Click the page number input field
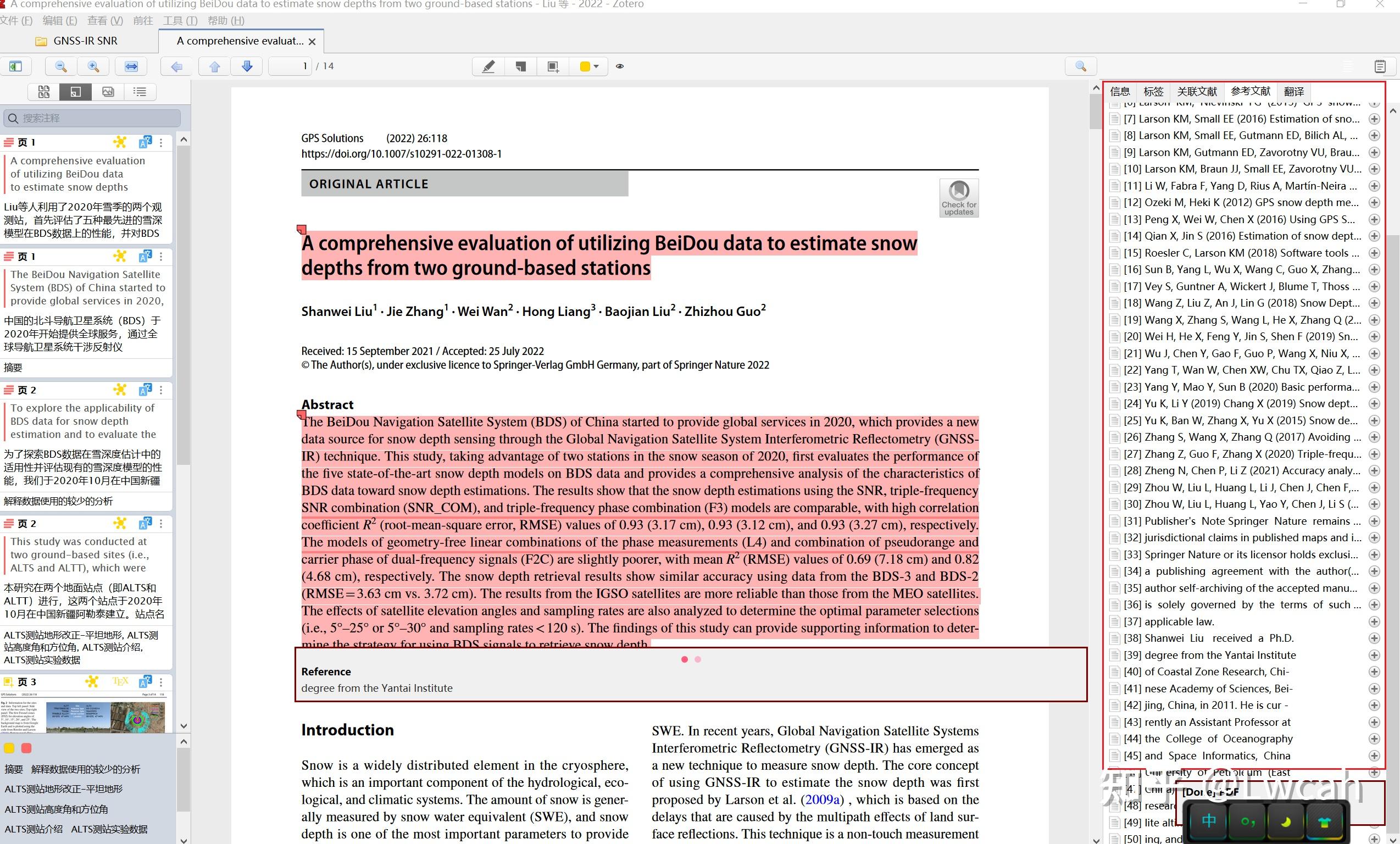 tap(290, 66)
